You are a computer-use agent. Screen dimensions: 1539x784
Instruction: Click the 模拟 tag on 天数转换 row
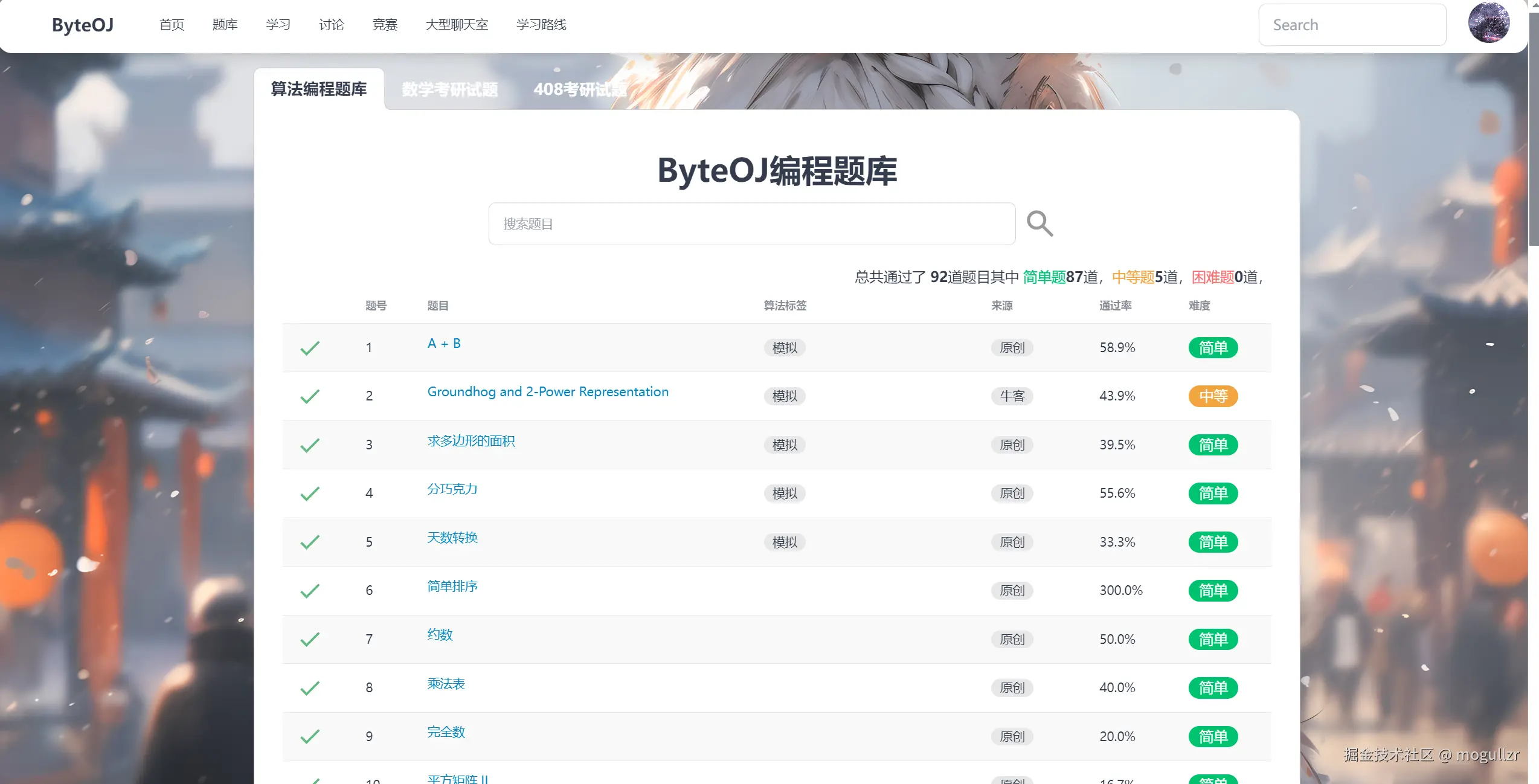tap(785, 542)
